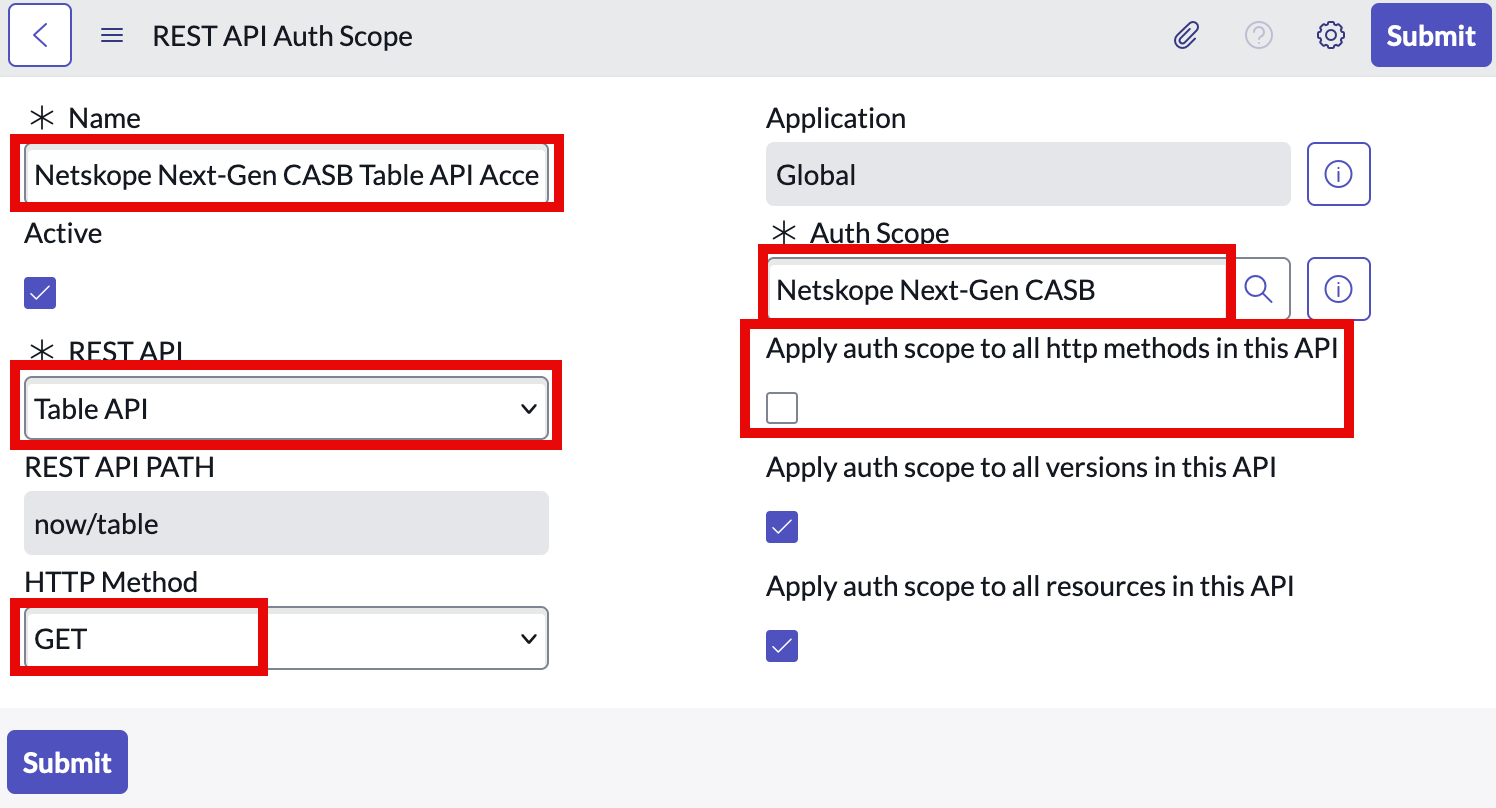
Task: Uncheck apply auth scope to all versions
Action: point(782,526)
